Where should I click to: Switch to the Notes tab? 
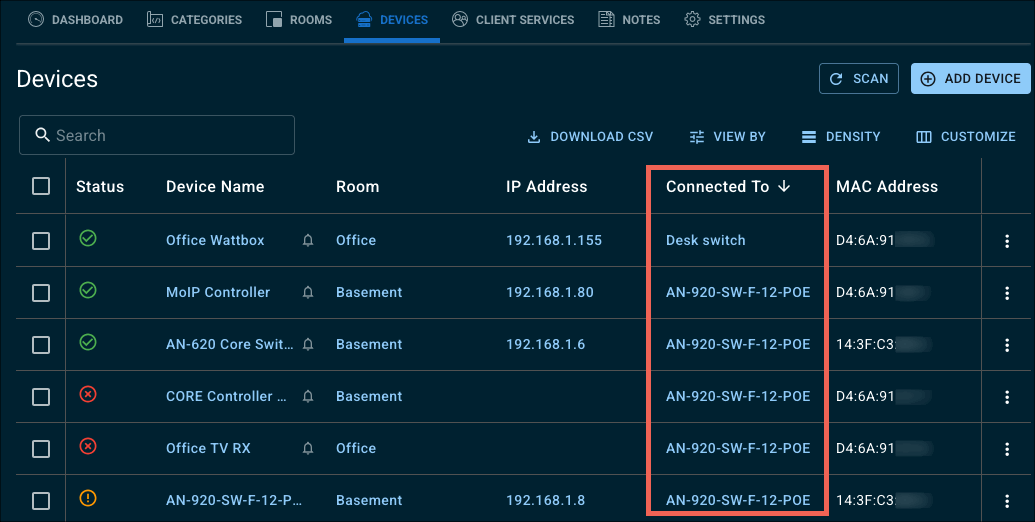628,20
